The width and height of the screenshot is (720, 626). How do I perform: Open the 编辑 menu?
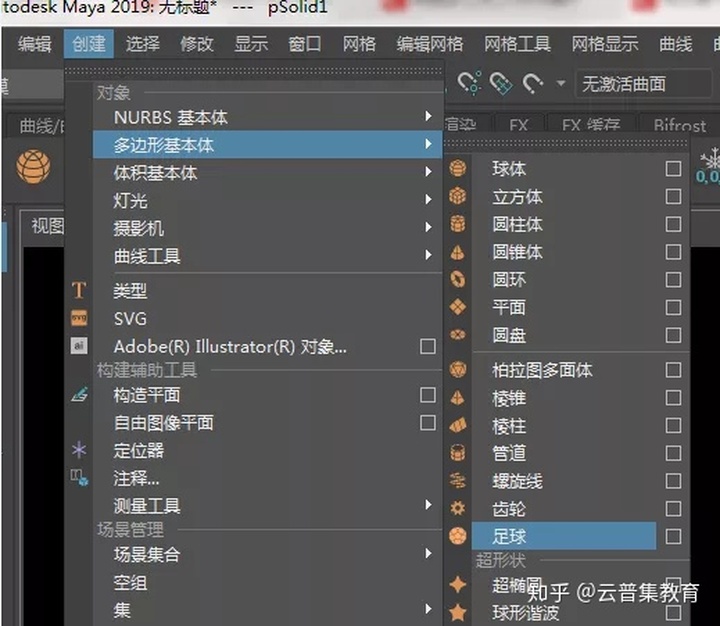(x=34, y=44)
